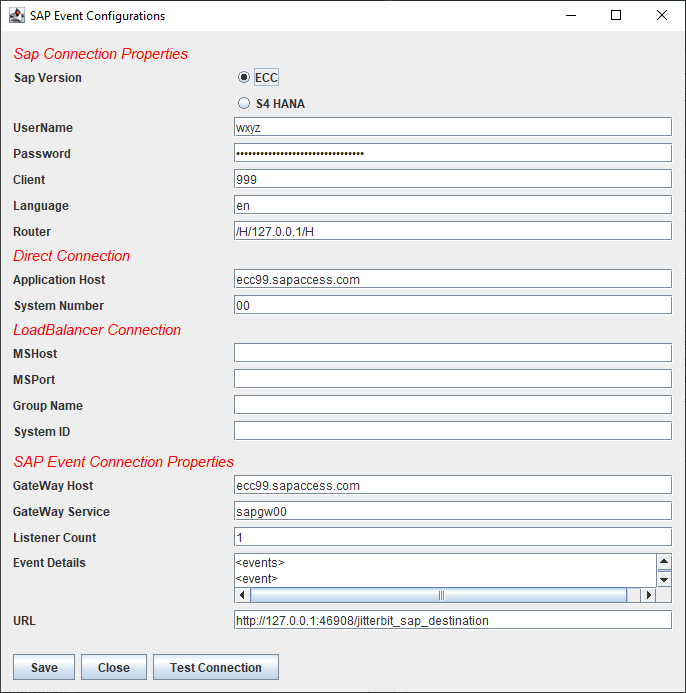Click the empty Group Name field
Viewport: 686px width, 693px height.
click(452, 405)
